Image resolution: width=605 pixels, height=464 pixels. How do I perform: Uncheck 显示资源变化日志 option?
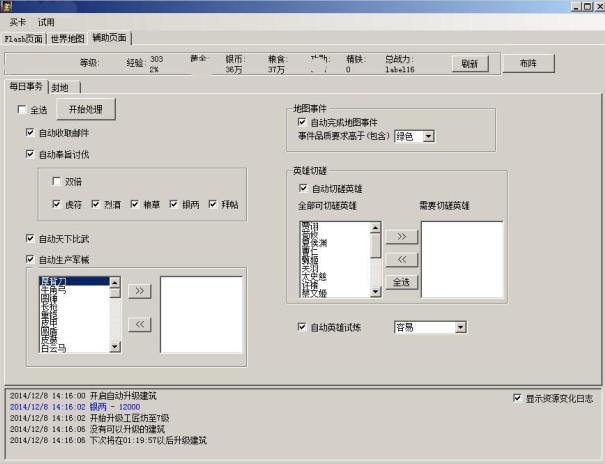[517, 397]
